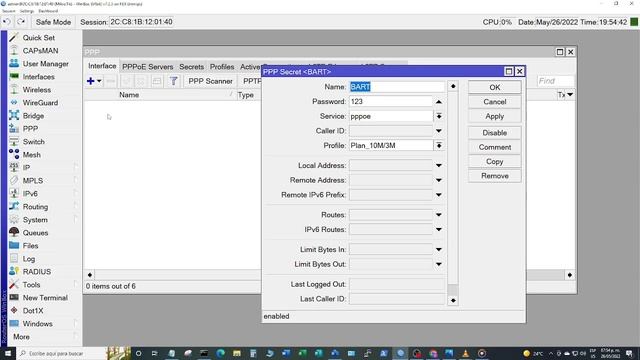Open the Profile dropdown

tap(439, 146)
